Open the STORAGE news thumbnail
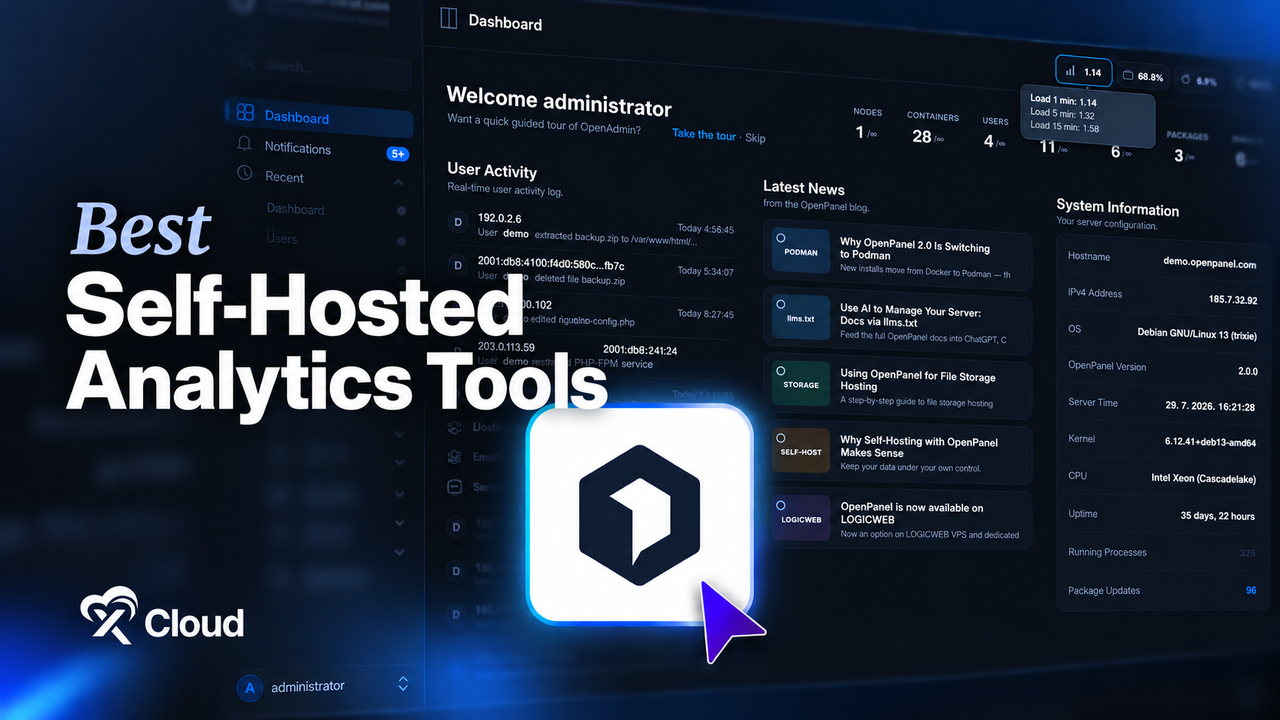This screenshot has height=720, width=1280. pyautogui.click(x=801, y=384)
